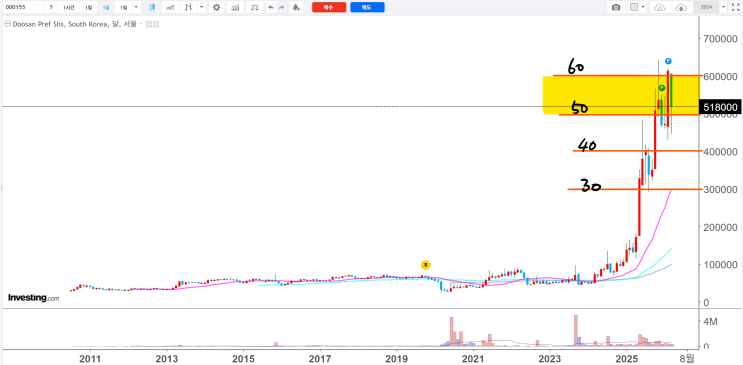Select the 1시간 hourly interval
743x365 pixels.
coord(69,7)
